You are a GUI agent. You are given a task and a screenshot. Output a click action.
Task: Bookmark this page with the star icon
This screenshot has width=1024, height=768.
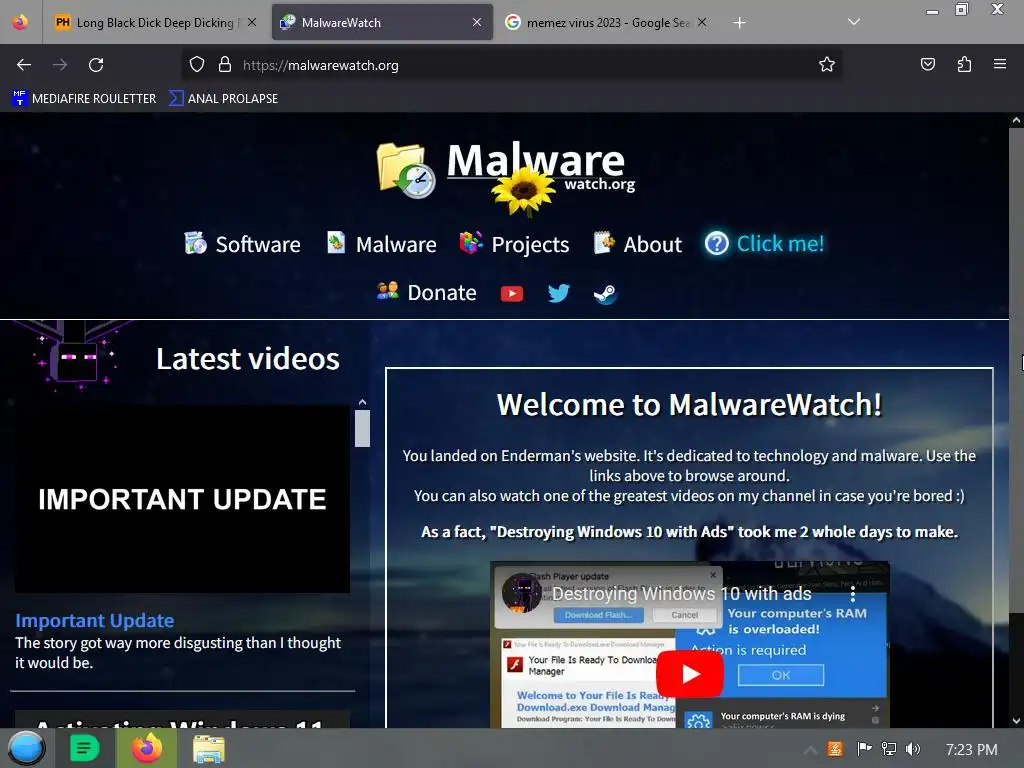point(827,65)
